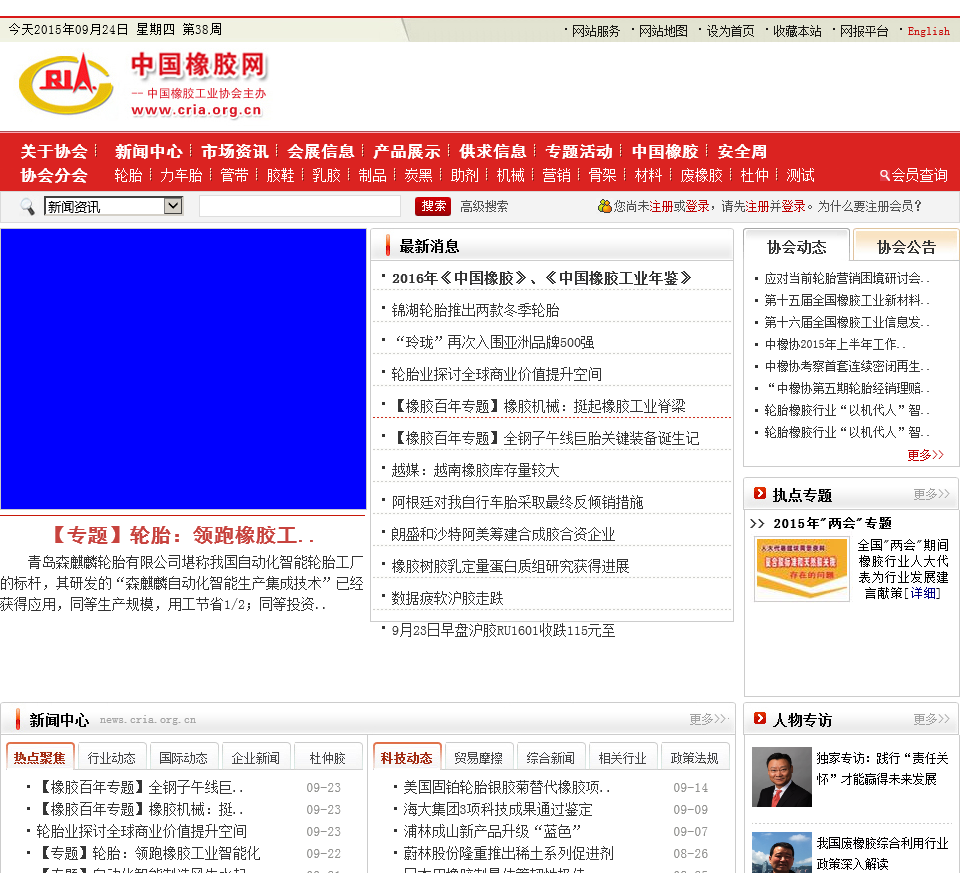Select the 轮胎 branch link
This screenshot has height=873, width=960.
point(128,176)
